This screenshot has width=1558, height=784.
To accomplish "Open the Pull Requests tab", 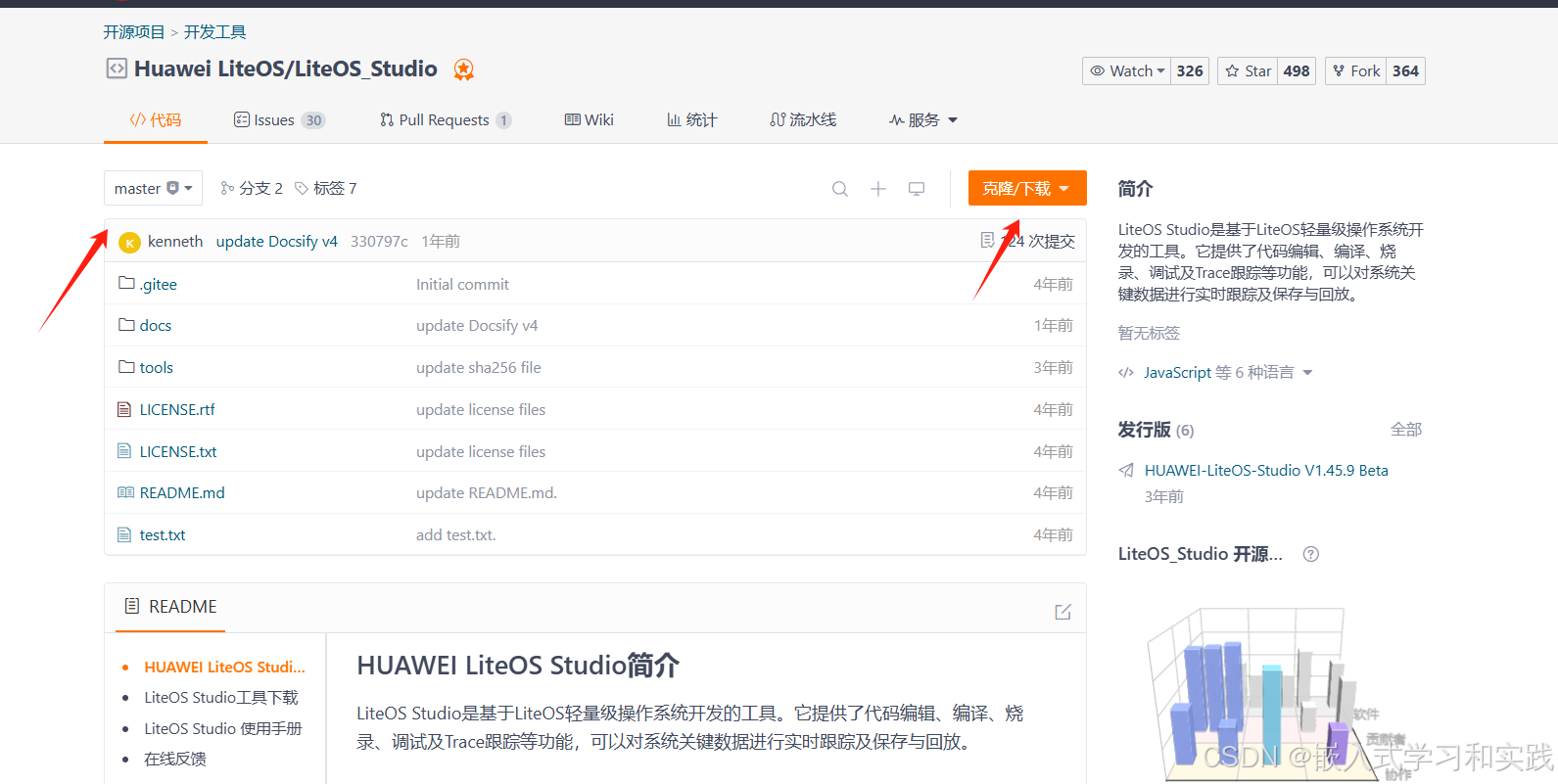I will click(x=446, y=119).
